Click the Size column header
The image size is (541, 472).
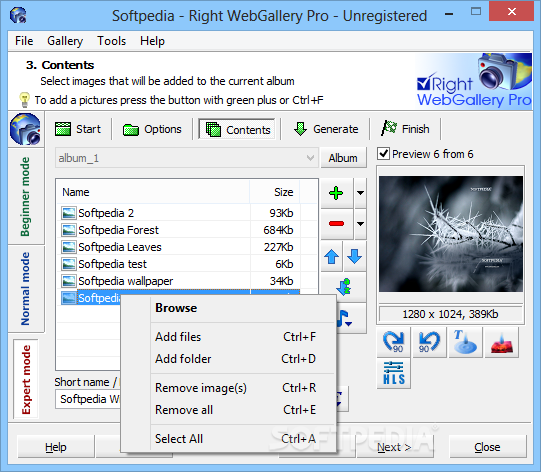click(275, 192)
